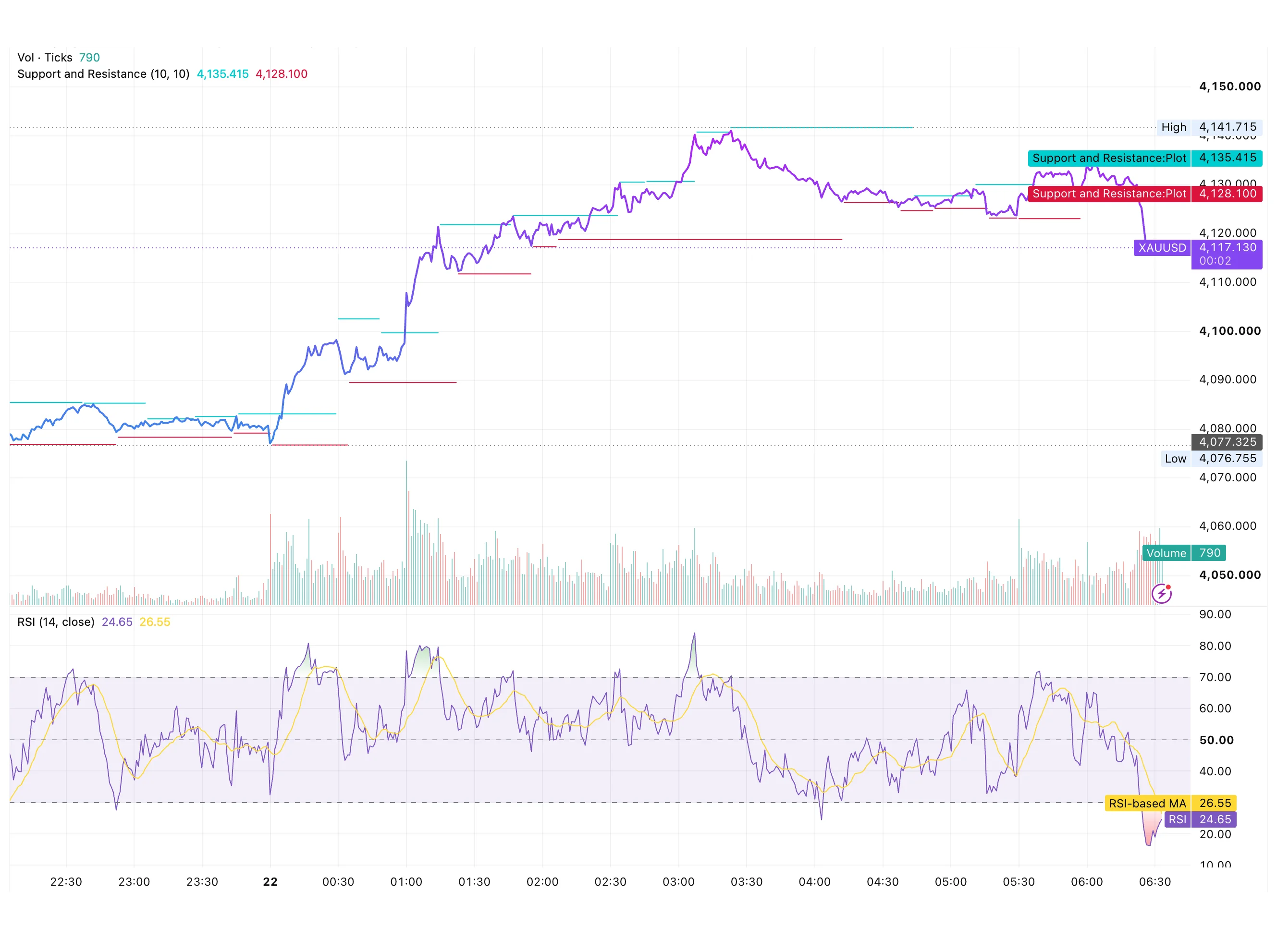Viewport: 1277px width, 952px height.
Task: Click the 4,150.000 price axis label
Action: [x=1229, y=86]
